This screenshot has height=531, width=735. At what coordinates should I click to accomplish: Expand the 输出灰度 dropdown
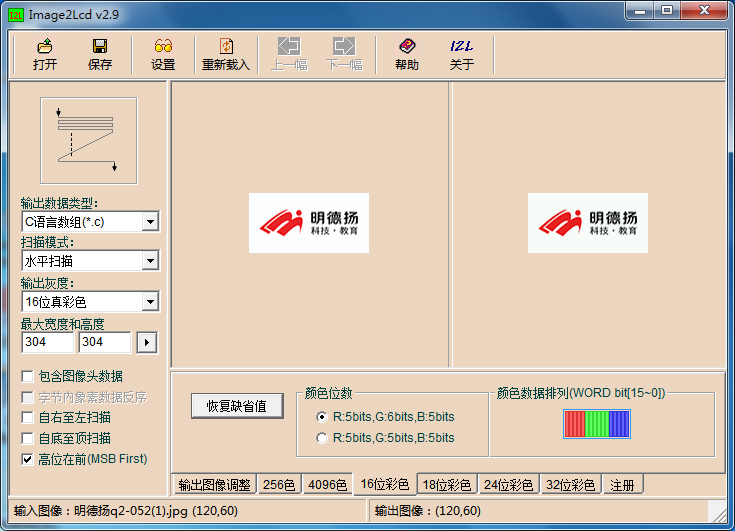point(150,302)
